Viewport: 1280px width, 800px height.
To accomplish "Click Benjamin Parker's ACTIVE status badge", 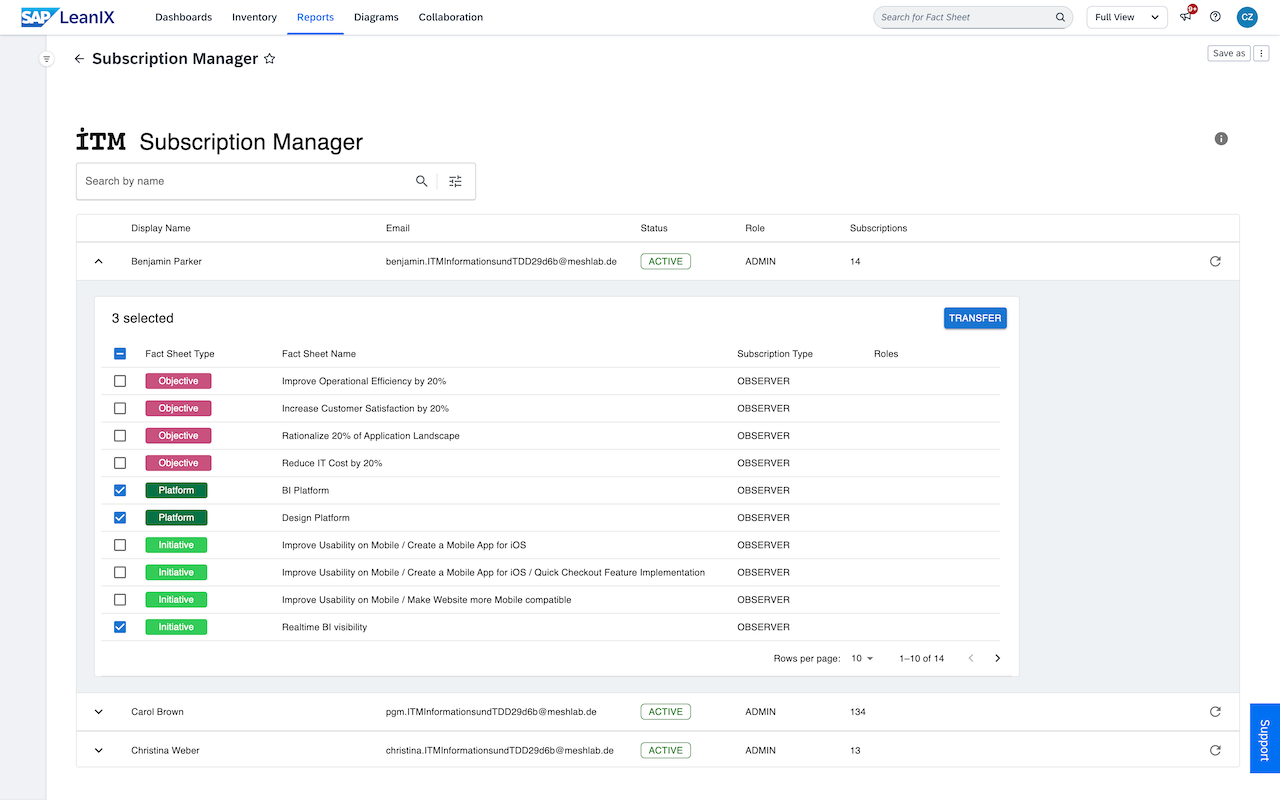I will coord(666,261).
